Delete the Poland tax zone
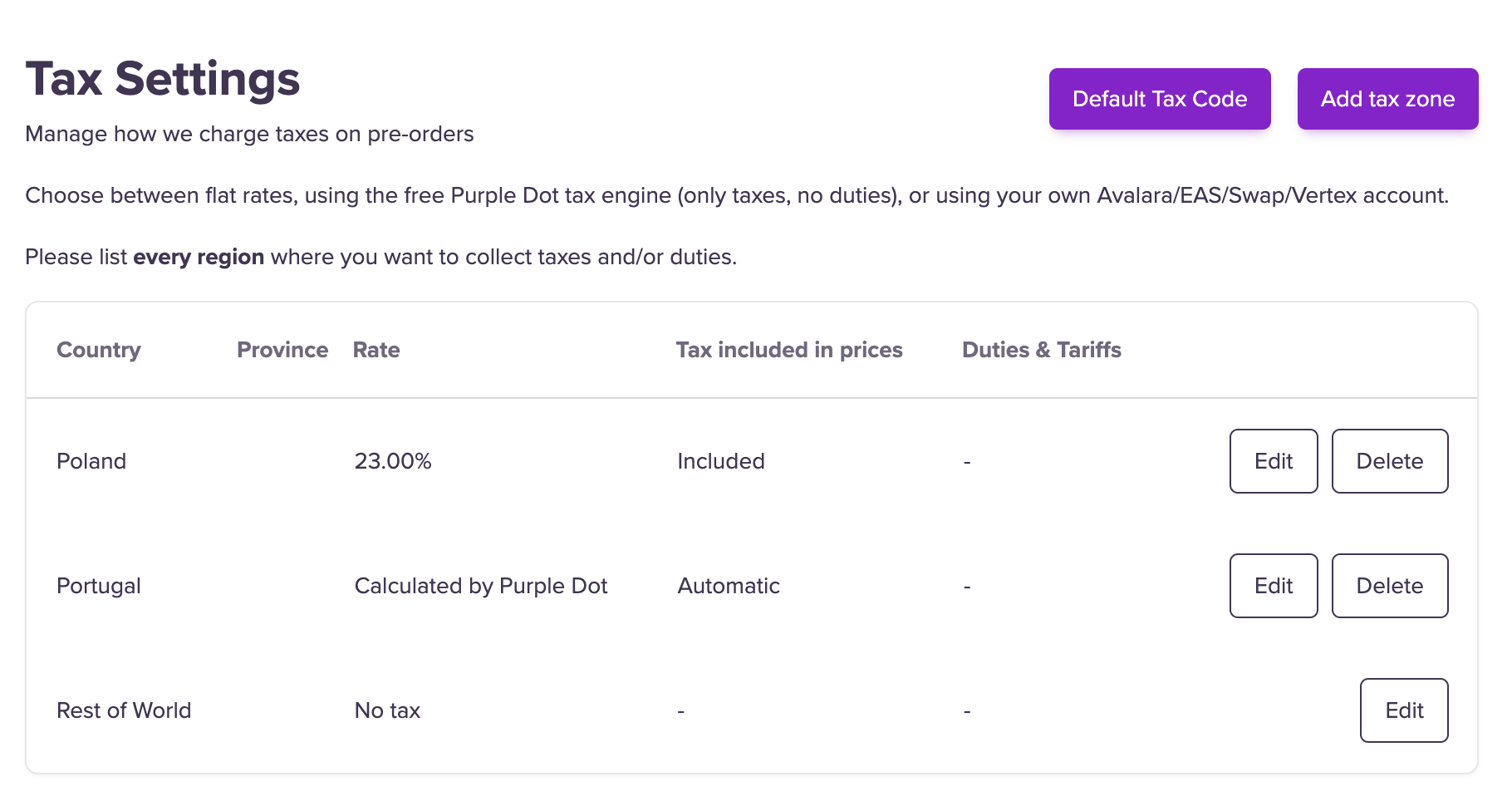The image size is (1512, 796). click(x=1390, y=461)
